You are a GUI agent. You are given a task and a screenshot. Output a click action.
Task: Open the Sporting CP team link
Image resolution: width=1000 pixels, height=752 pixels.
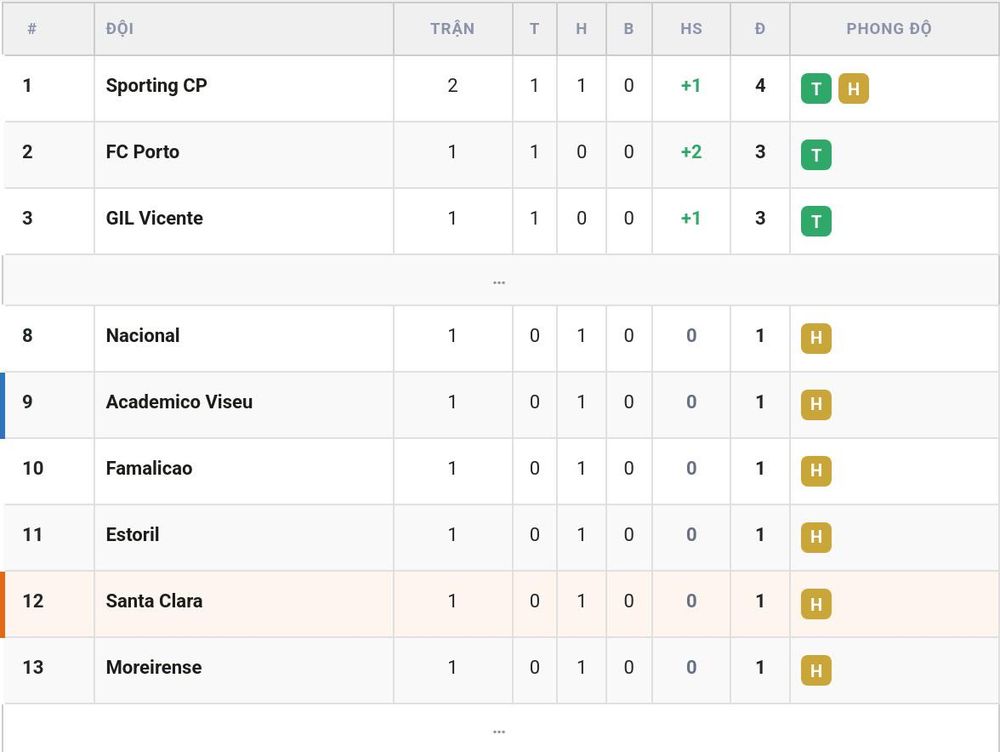point(156,85)
